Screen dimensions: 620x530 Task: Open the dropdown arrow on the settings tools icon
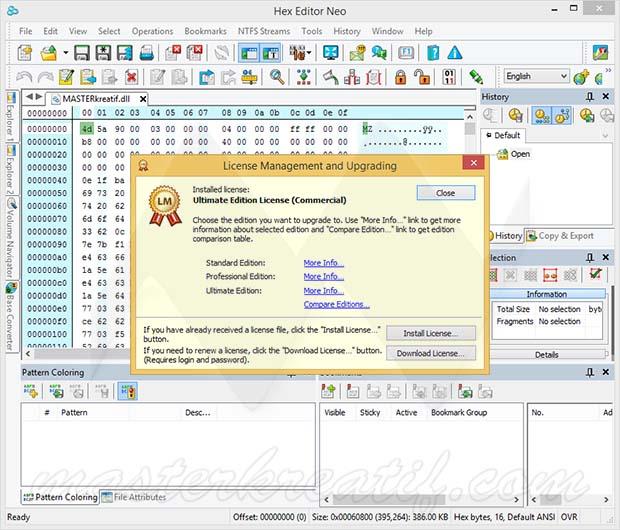(x=309, y=53)
